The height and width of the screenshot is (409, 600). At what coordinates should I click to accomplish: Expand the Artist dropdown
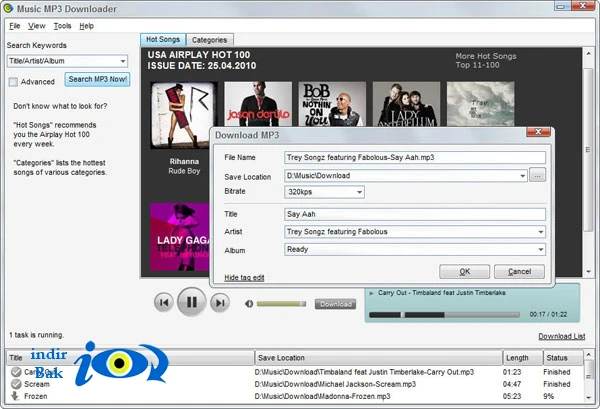[x=540, y=231]
